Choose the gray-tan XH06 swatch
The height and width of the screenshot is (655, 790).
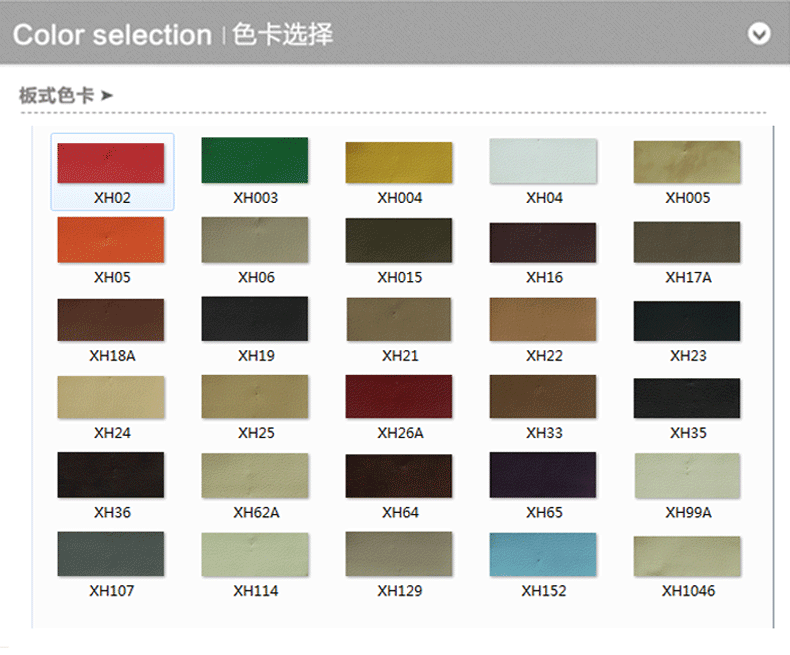[x=255, y=240]
